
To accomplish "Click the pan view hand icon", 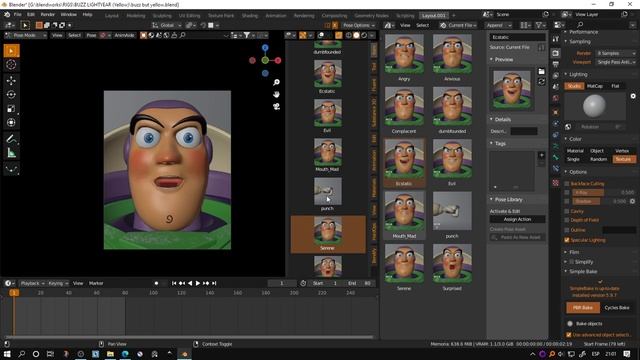I will coord(276,94).
